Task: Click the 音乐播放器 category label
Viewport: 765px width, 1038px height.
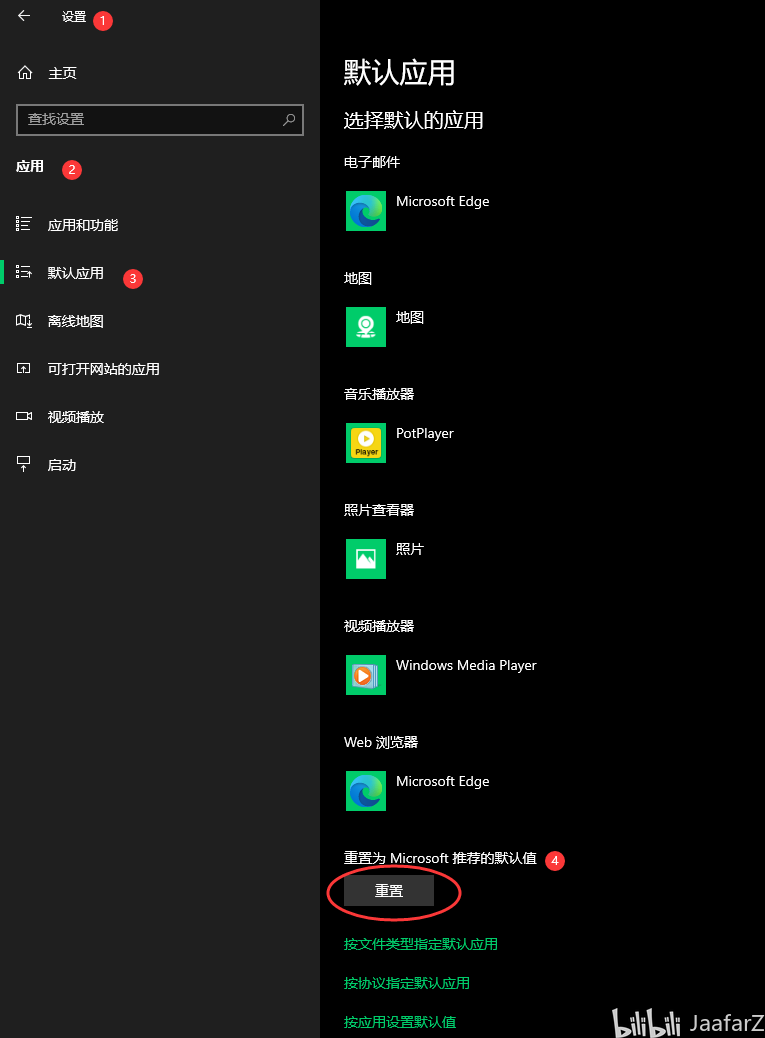Action: coord(379,394)
